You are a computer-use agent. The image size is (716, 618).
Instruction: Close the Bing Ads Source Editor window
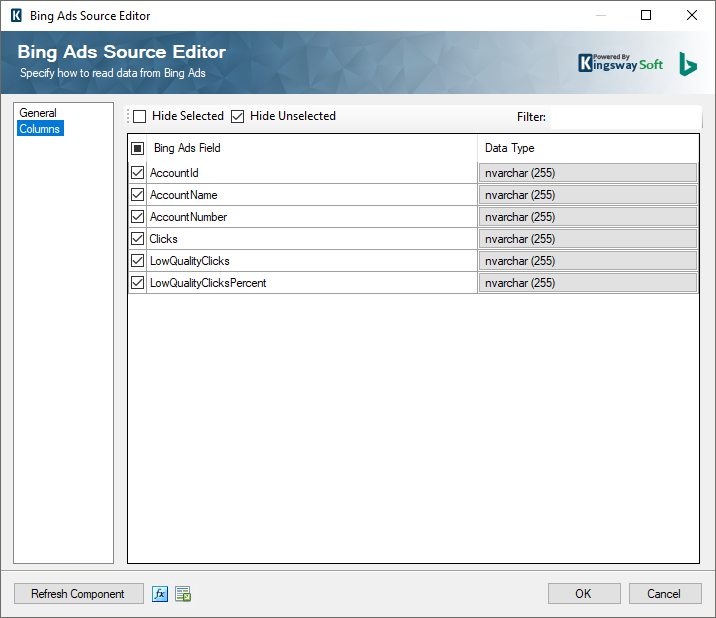tap(692, 16)
